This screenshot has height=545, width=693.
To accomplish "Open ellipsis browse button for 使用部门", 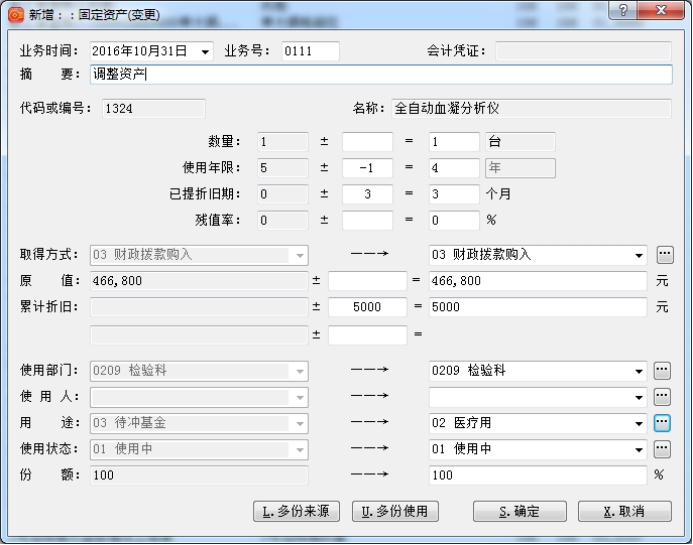I will (x=662, y=370).
